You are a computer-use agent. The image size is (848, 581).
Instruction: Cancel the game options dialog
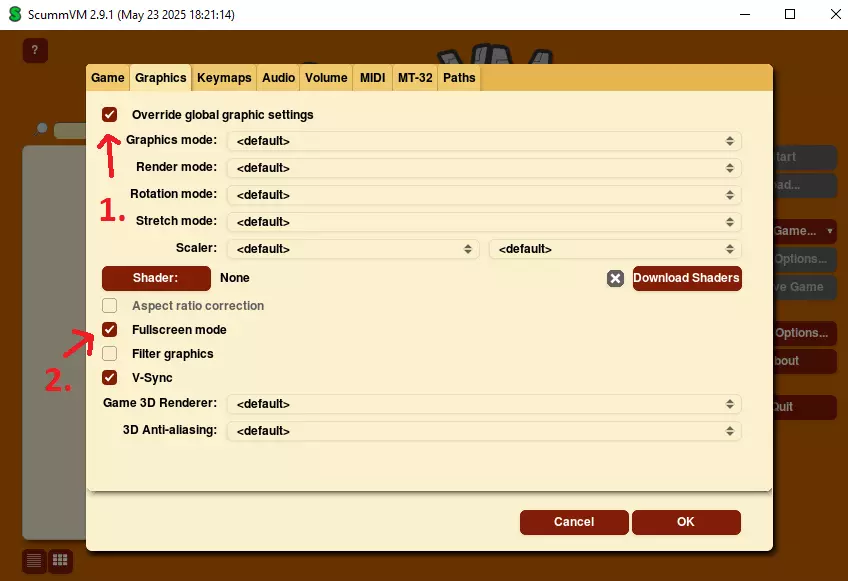[574, 522]
